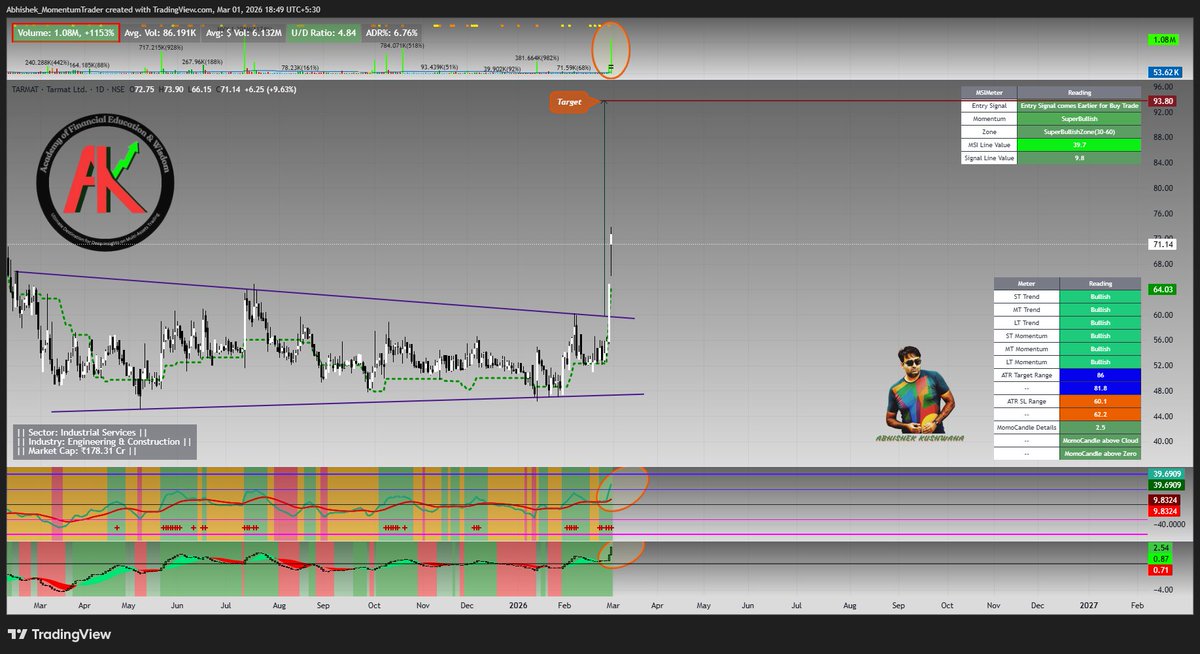Click the SuperBullish momentum reading

point(1079,118)
